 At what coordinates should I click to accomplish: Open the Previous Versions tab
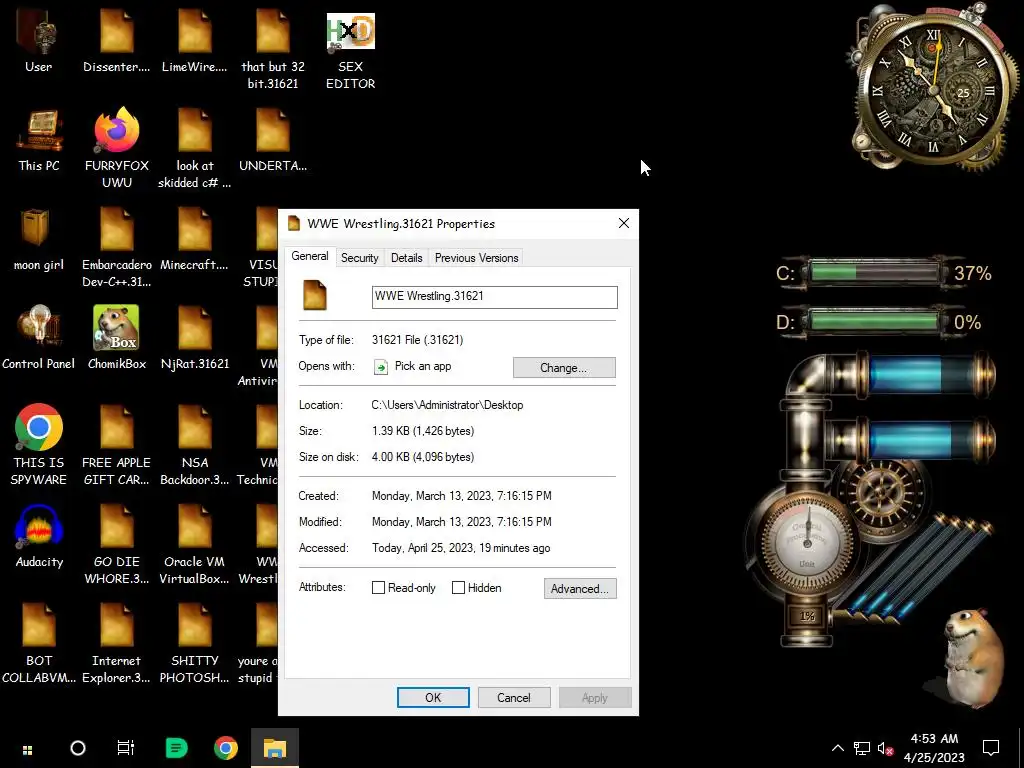[477, 258]
